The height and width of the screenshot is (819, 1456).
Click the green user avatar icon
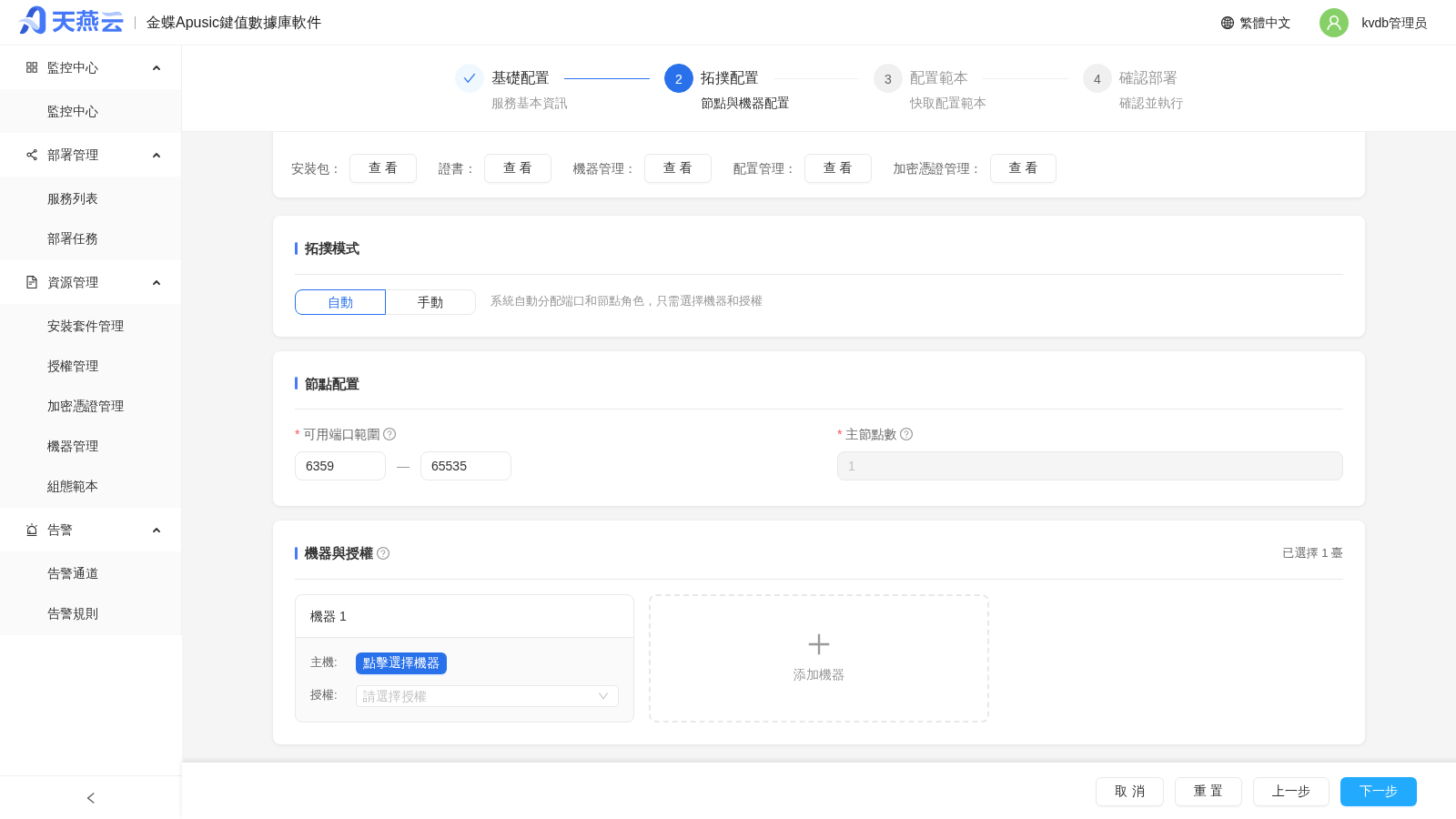click(x=1334, y=23)
